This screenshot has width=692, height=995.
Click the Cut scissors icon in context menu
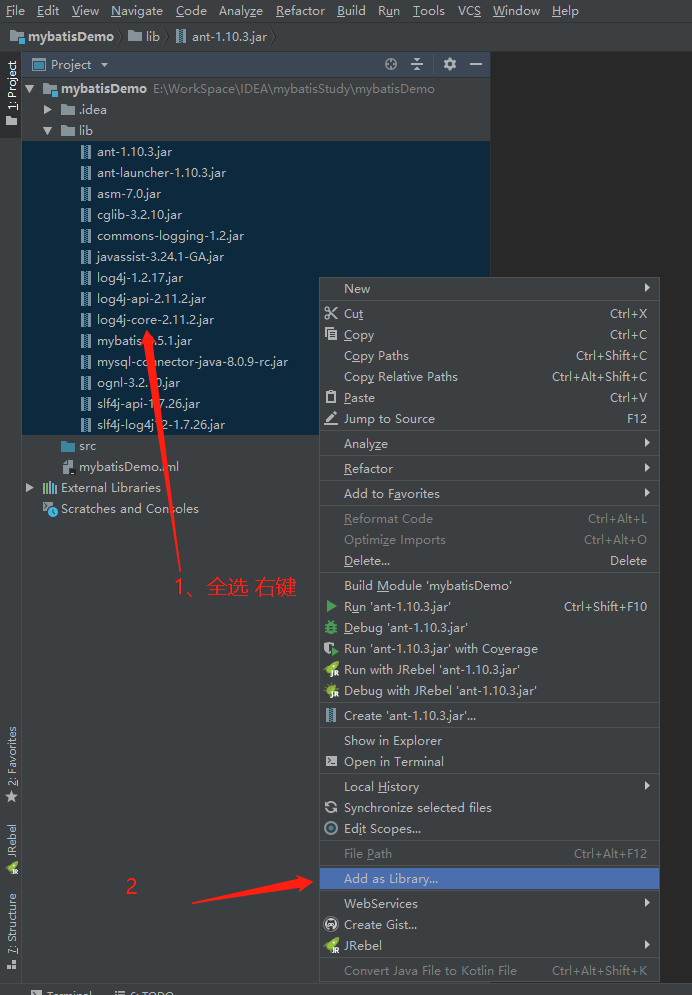point(331,313)
